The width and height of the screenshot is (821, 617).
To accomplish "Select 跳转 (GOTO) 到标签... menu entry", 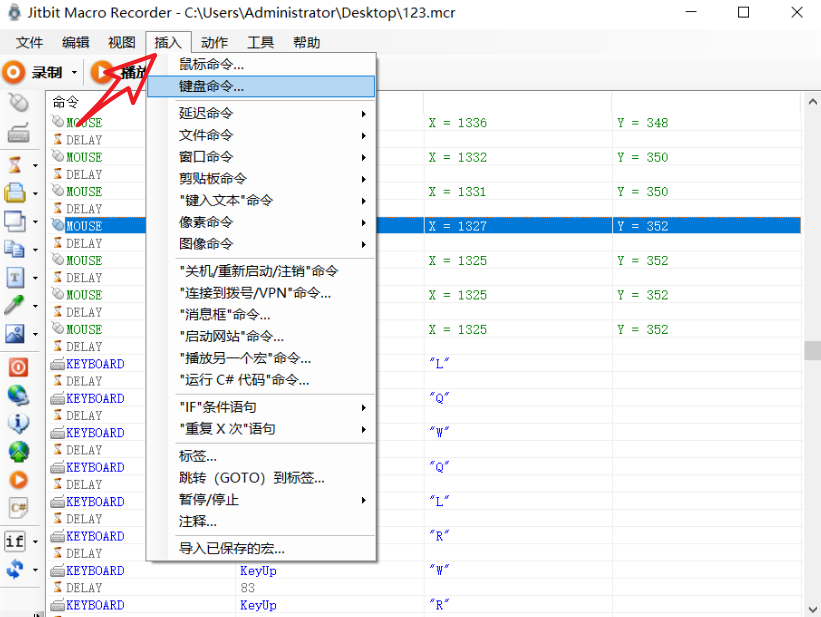I will pyautogui.click(x=261, y=478).
